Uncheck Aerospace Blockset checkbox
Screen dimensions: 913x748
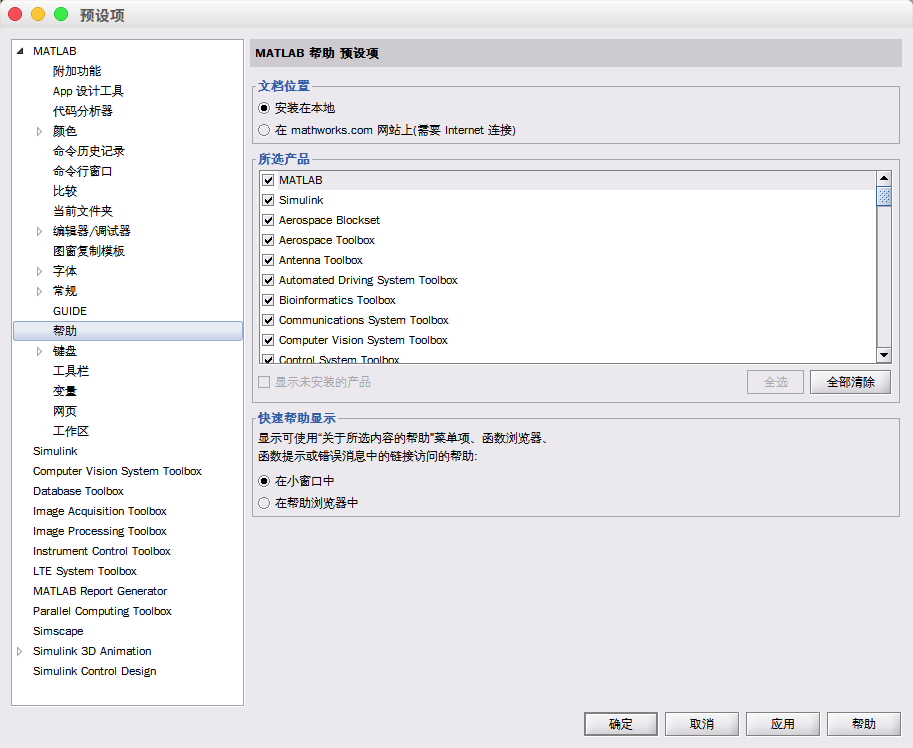268,221
